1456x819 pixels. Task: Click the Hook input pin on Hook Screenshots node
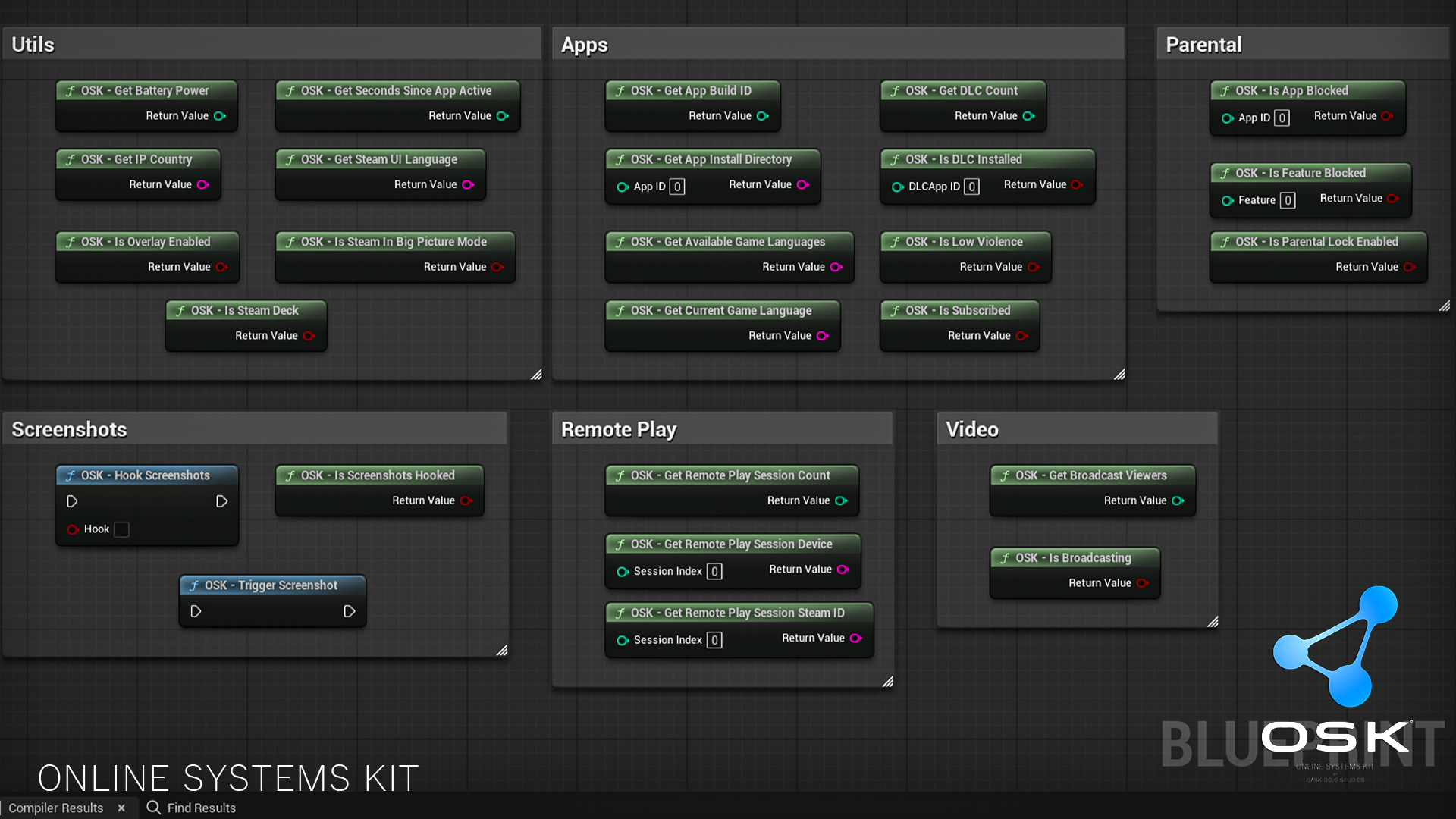click(74, 529)
